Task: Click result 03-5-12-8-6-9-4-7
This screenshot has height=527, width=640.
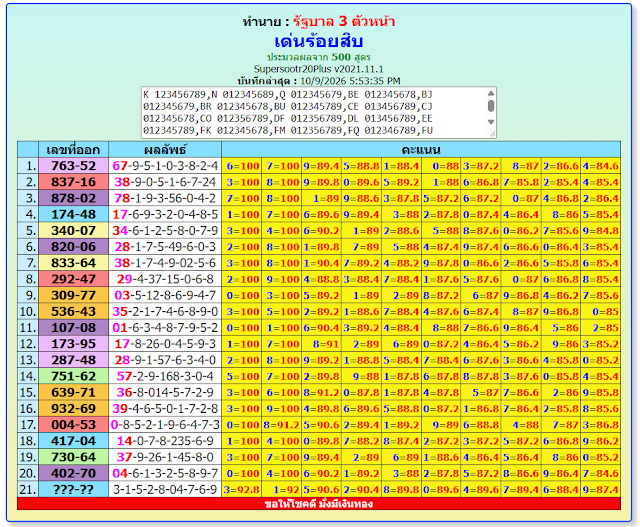Action: click(x=165, y=295)
